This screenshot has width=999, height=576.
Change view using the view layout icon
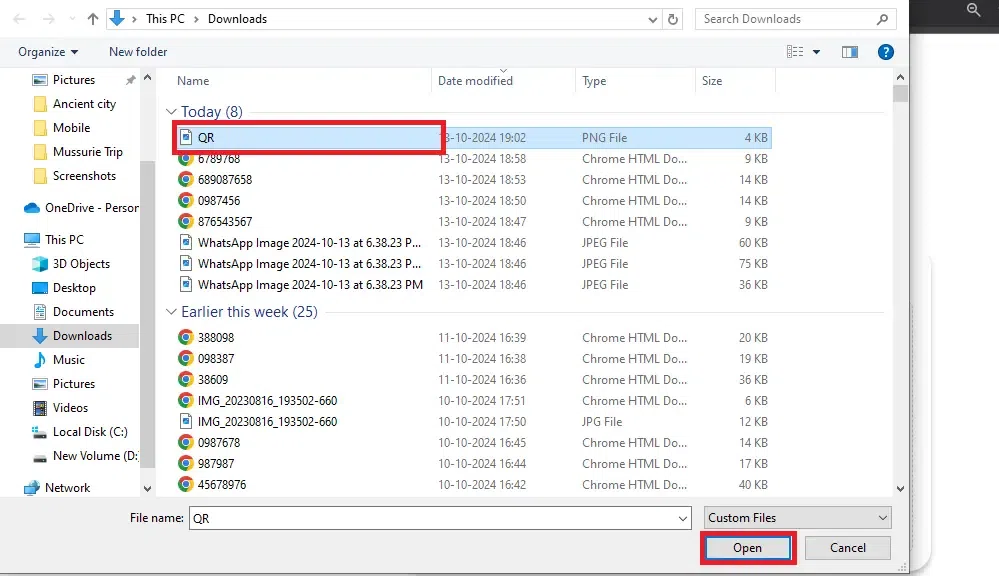click(794, 52)
